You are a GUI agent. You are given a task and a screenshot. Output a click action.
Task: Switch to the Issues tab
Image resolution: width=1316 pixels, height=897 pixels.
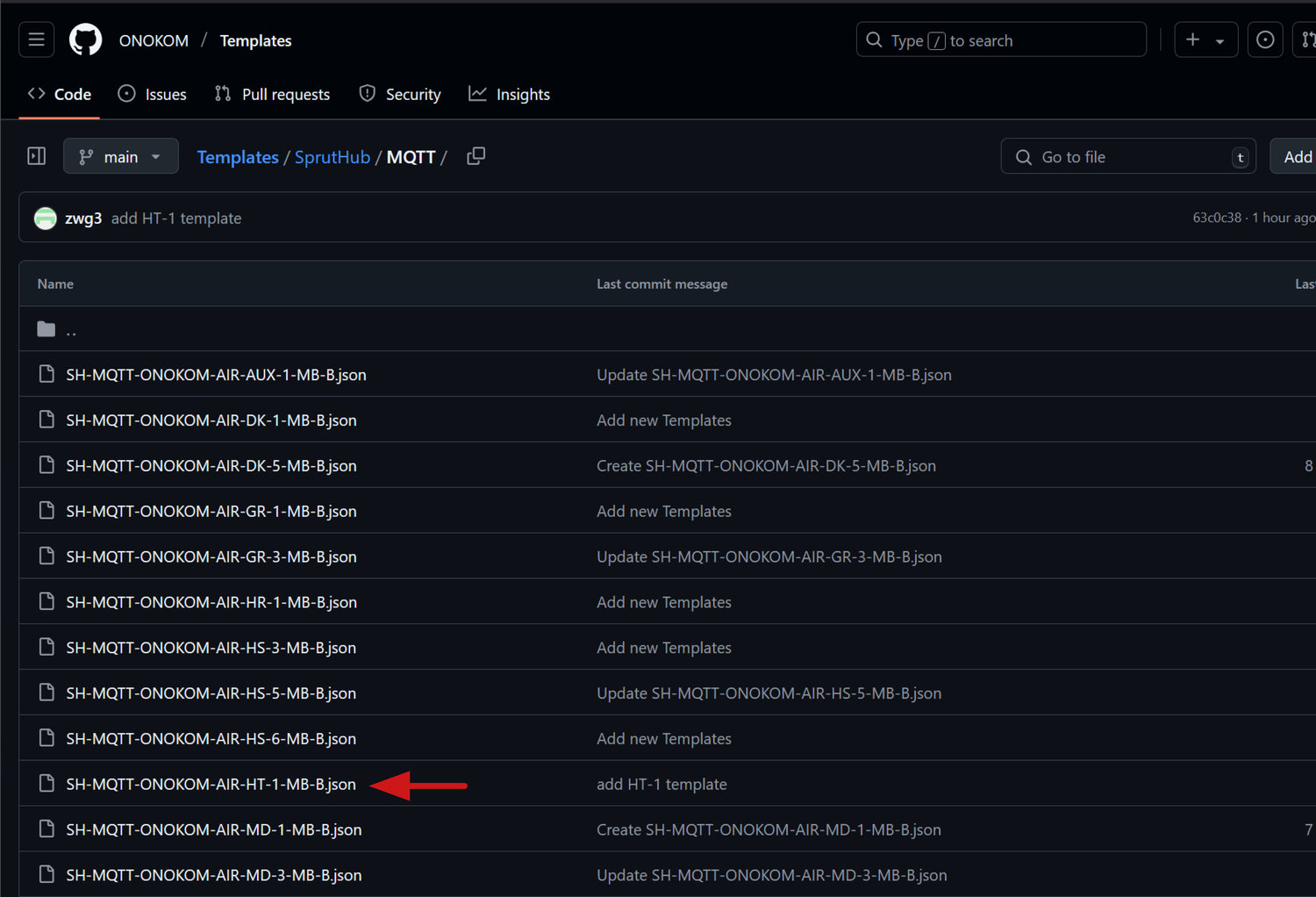(x=153, y=94)
